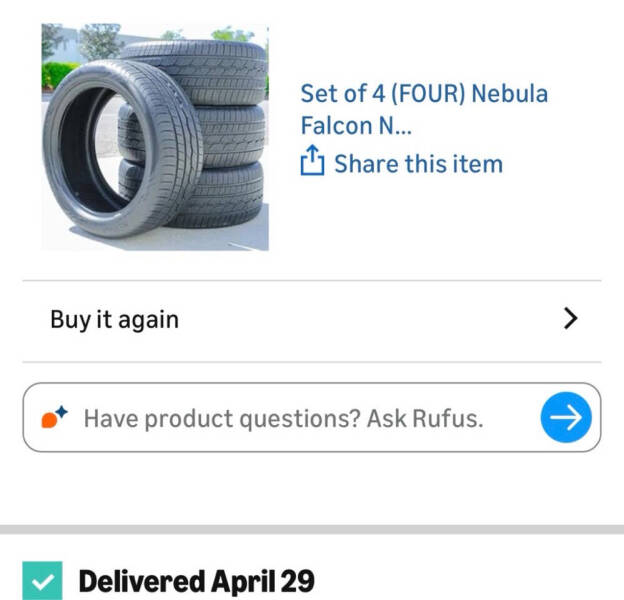
Task: Submit question with the blue arrow button
Action: (x=566, y=417)
